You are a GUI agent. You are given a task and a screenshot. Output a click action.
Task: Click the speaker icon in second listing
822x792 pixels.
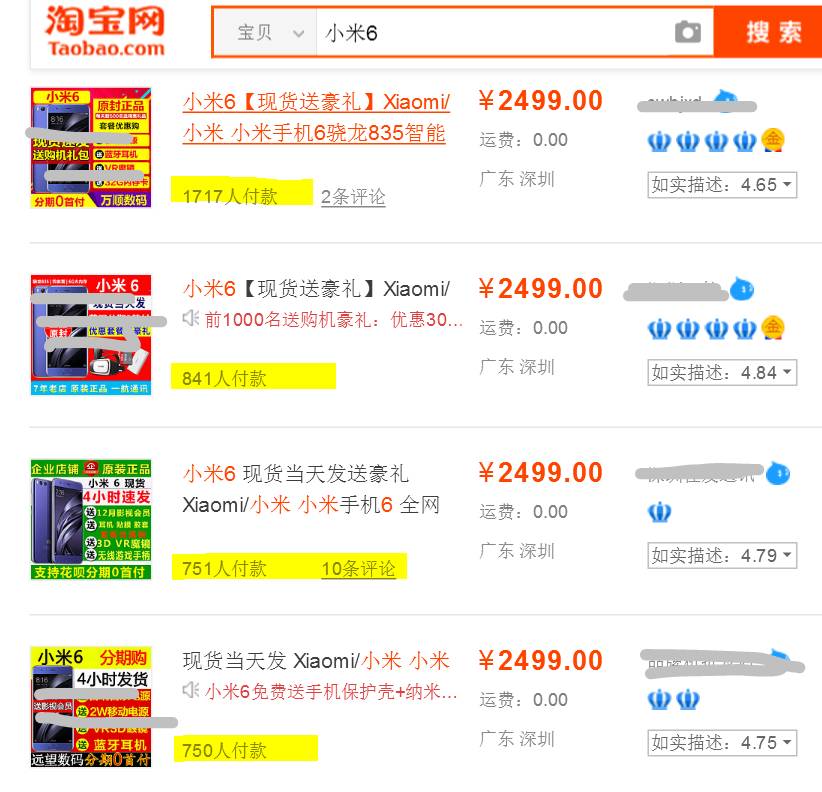coord(191,318)
